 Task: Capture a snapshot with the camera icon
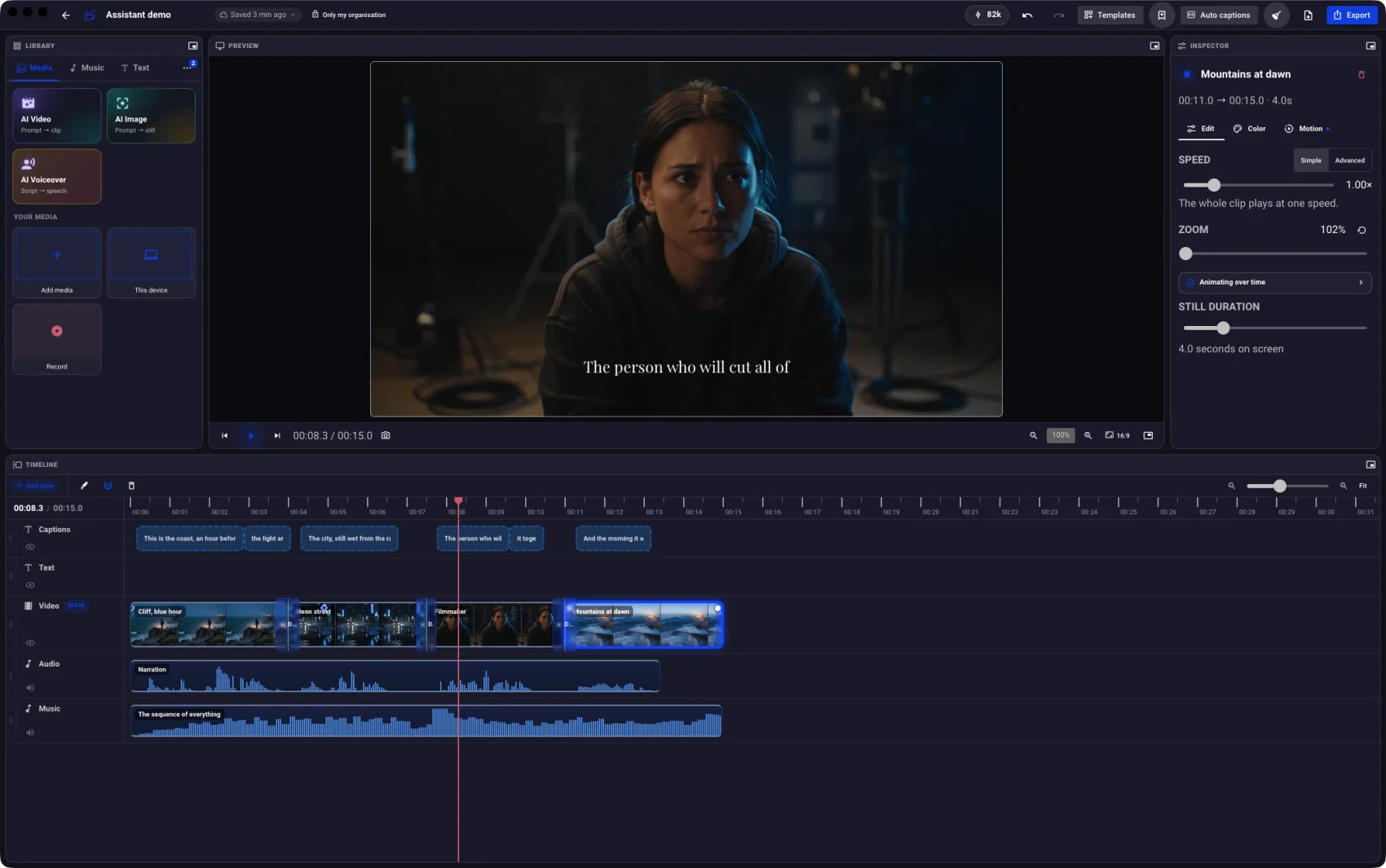pyautogui.click(x=386, y=435)
